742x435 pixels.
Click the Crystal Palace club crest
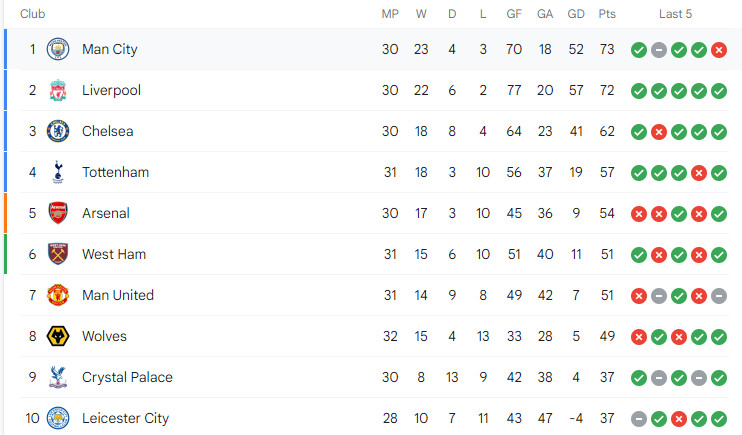tap(57, 377)
